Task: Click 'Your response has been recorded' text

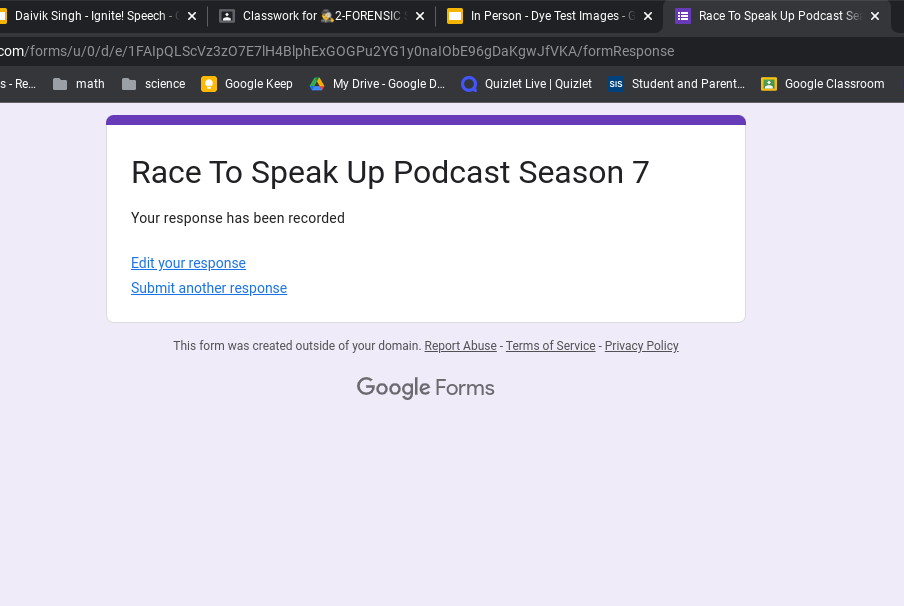Action: click(x=238, y=218)
